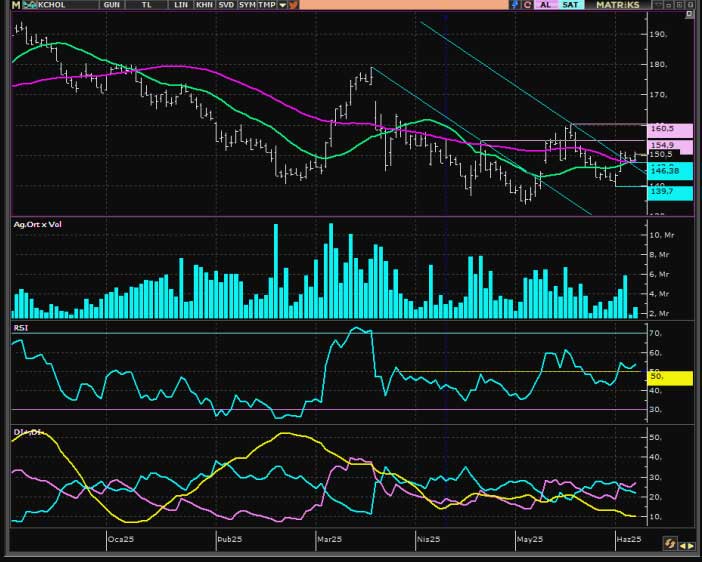
Task: Click the SAT sell button
Action: 570,5
